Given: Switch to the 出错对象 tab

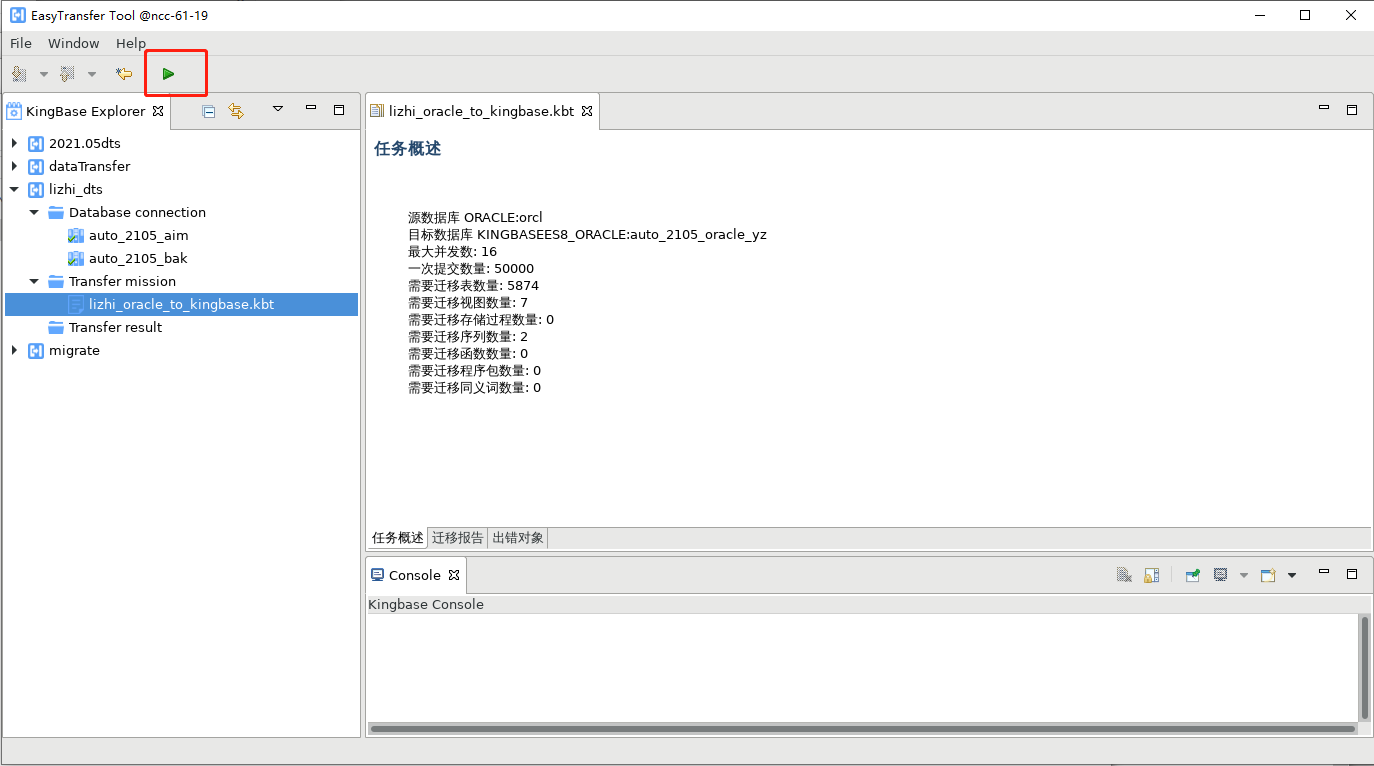Looking at the screenshot, I should pyautogui.click(x=518, y=538).
